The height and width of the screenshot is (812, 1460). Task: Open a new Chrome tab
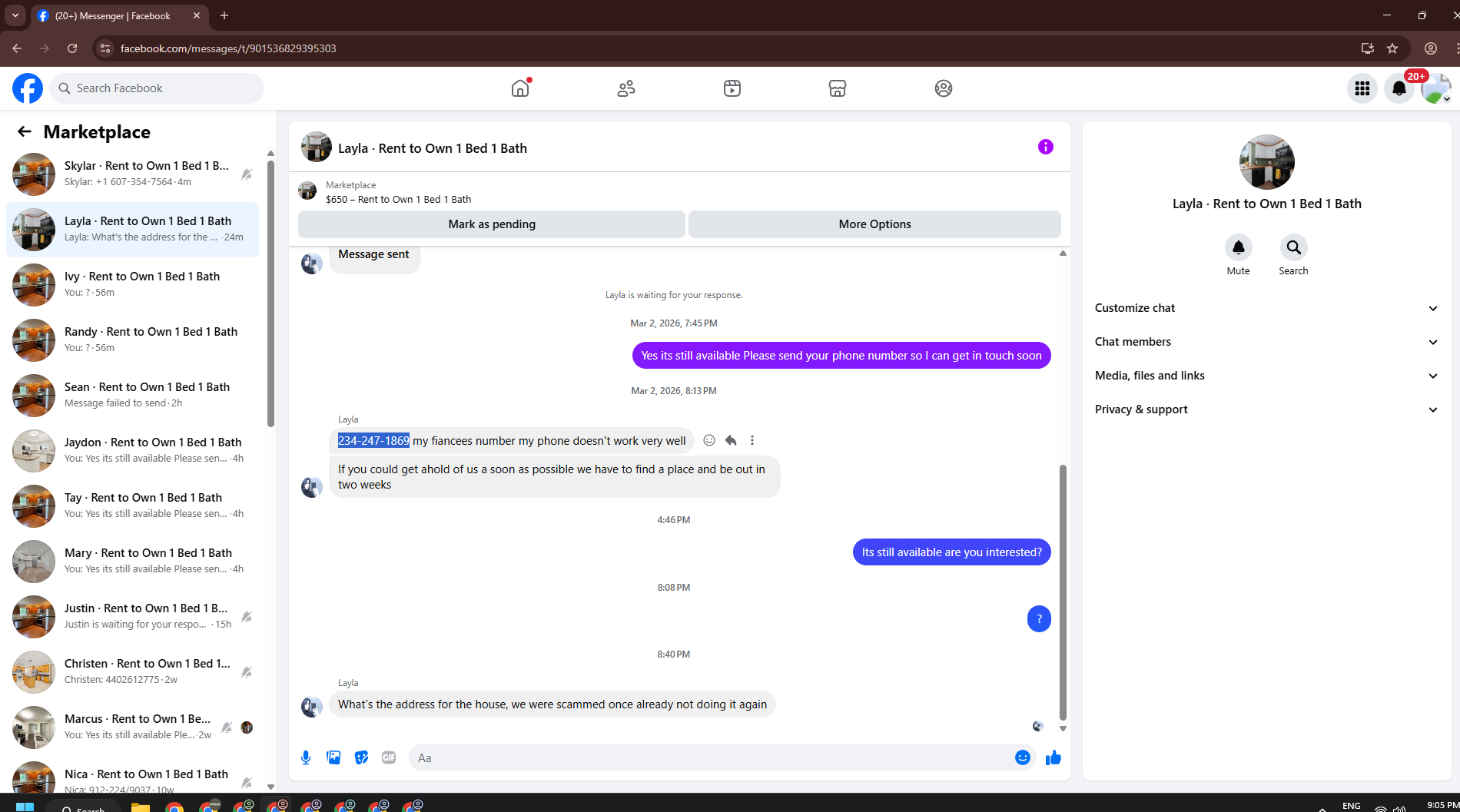coord(224,15)
